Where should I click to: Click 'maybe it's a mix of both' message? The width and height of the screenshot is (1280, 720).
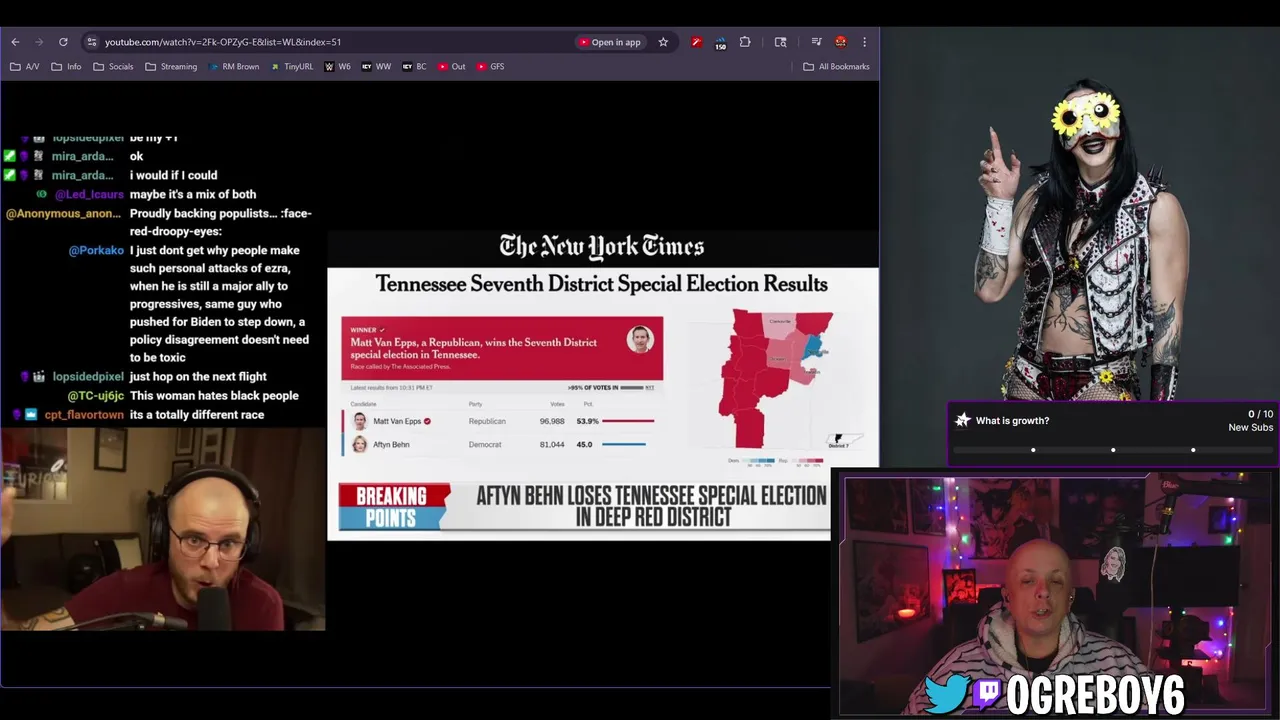(x=193, y=195)
